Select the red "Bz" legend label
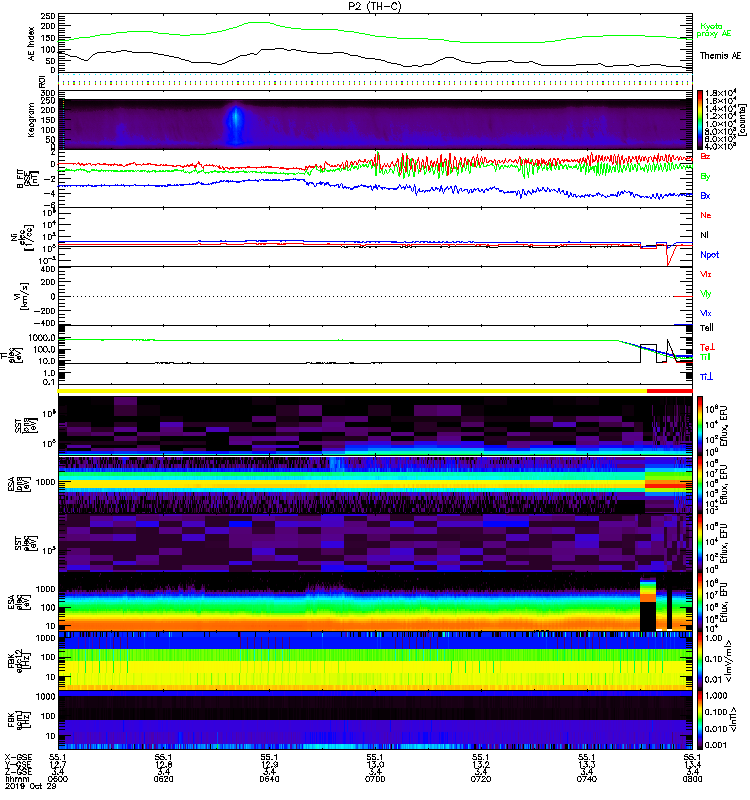 coord(705,157)
